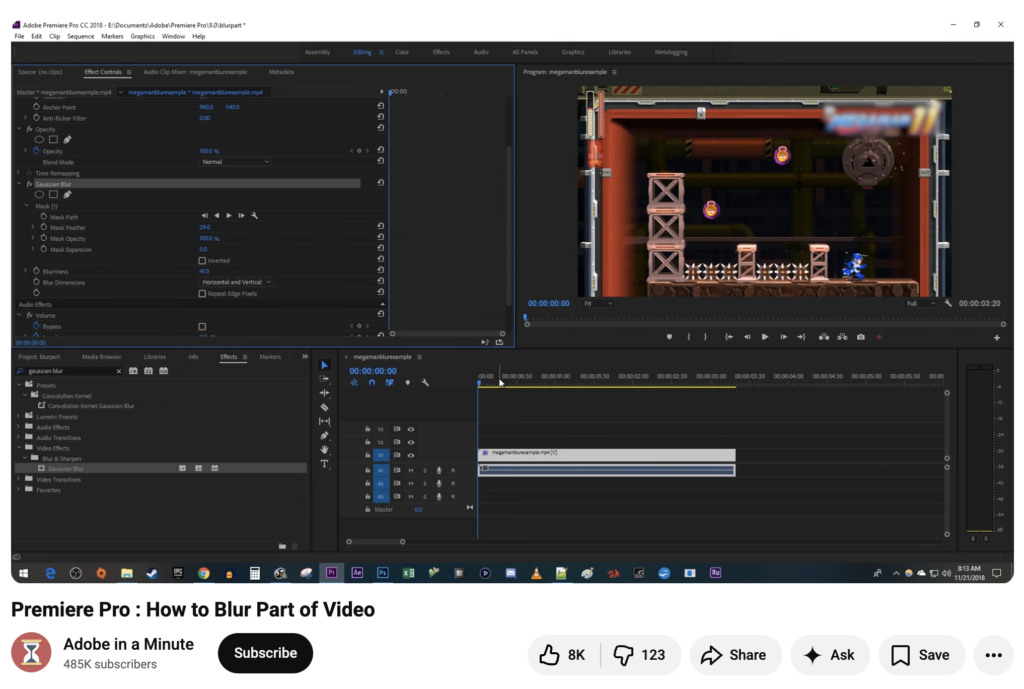
Task: Select the Pen tool in the timeline toolbar
Action: click(325, 436)
